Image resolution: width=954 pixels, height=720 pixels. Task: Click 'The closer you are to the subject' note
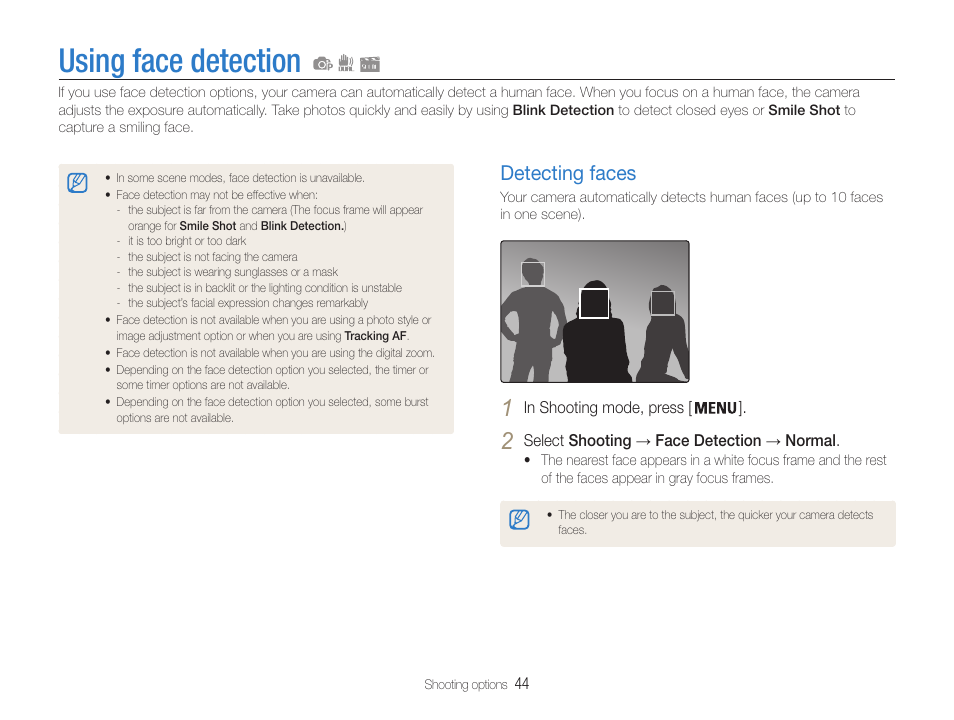(x=716, y=522)
